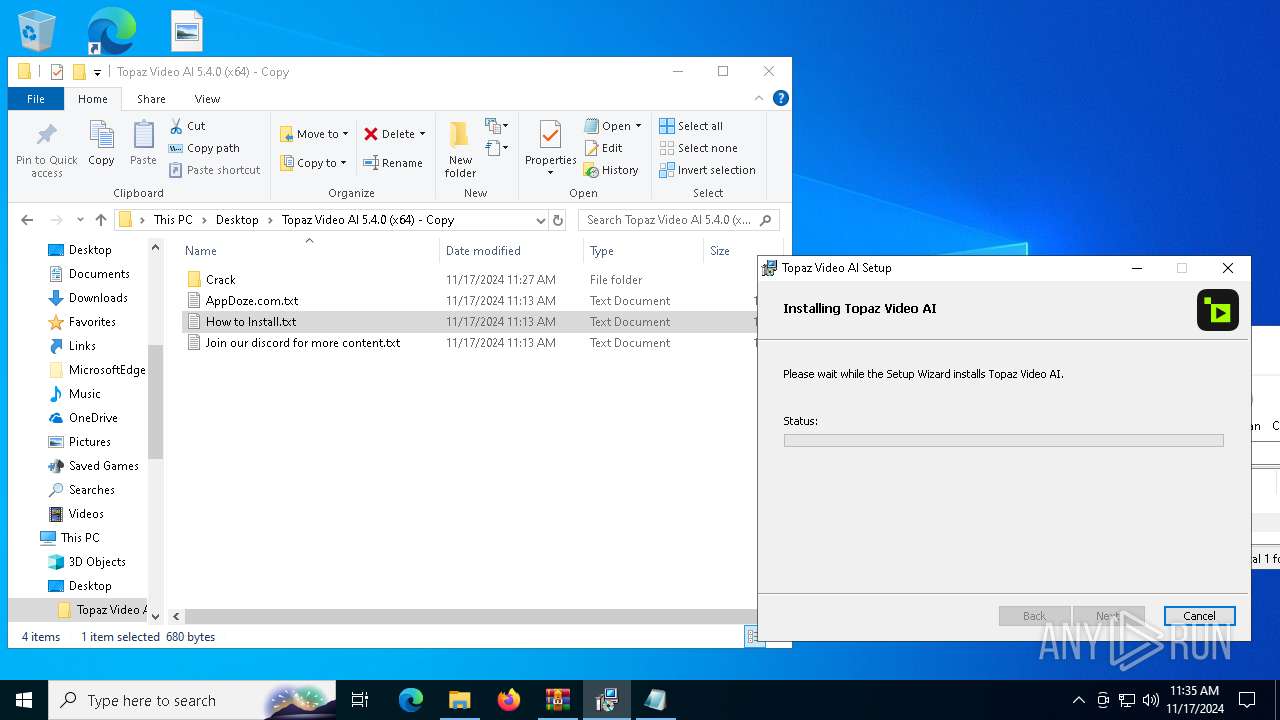Image resolution: width=1280 pixels, height=720 pixels.
Task: Open Firefox from the taskbar
Action: [x=509, y=700]
